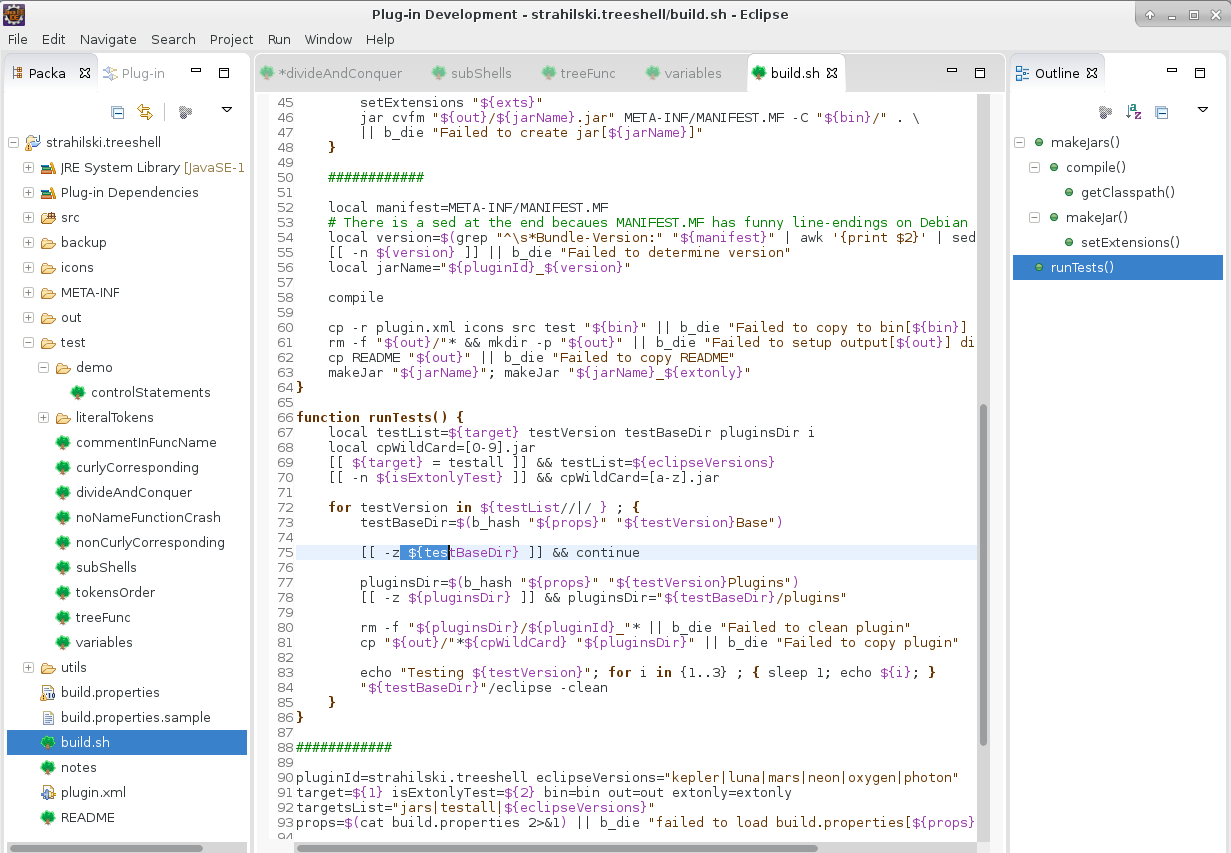Viewport: 1231px width, 853px height.
Task: Open plugin.xml file in Package Explorer
Action: point(93,792)
